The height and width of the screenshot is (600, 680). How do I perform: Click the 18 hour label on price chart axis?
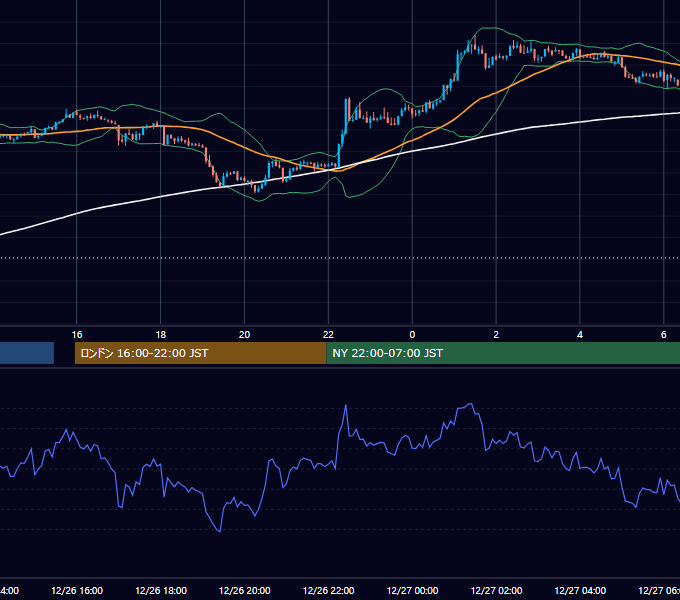coord(160,335)
